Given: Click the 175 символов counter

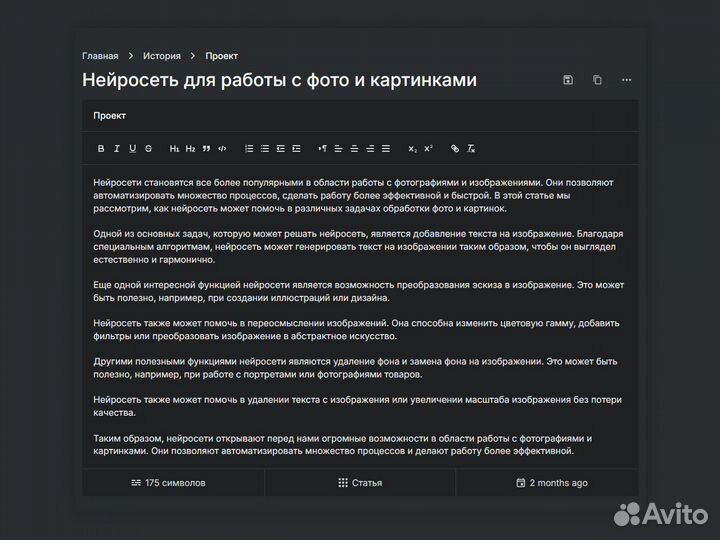Looking at the screenshot, I should coord(168,483).
